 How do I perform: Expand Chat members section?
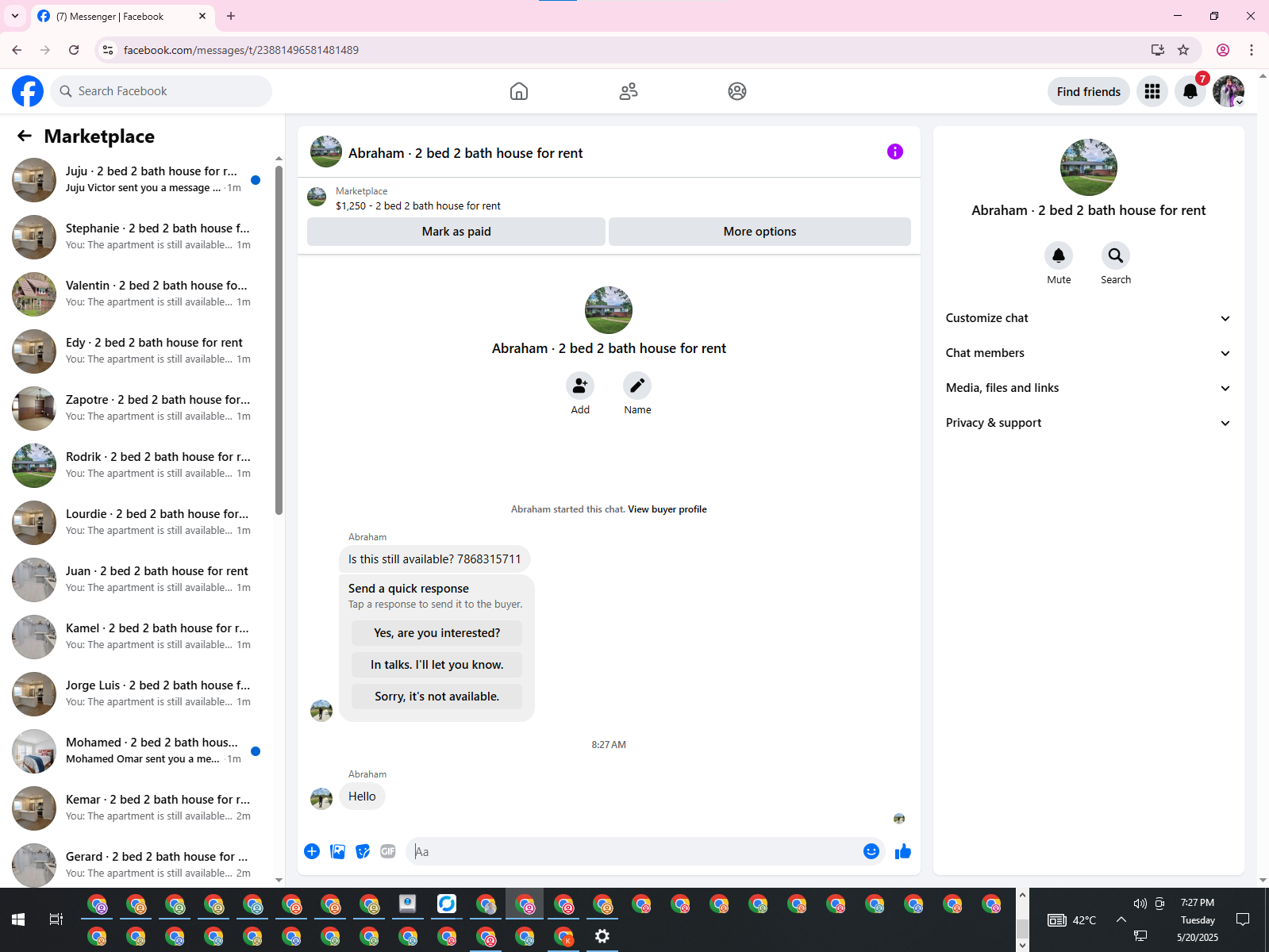[x=1088, y=353]
